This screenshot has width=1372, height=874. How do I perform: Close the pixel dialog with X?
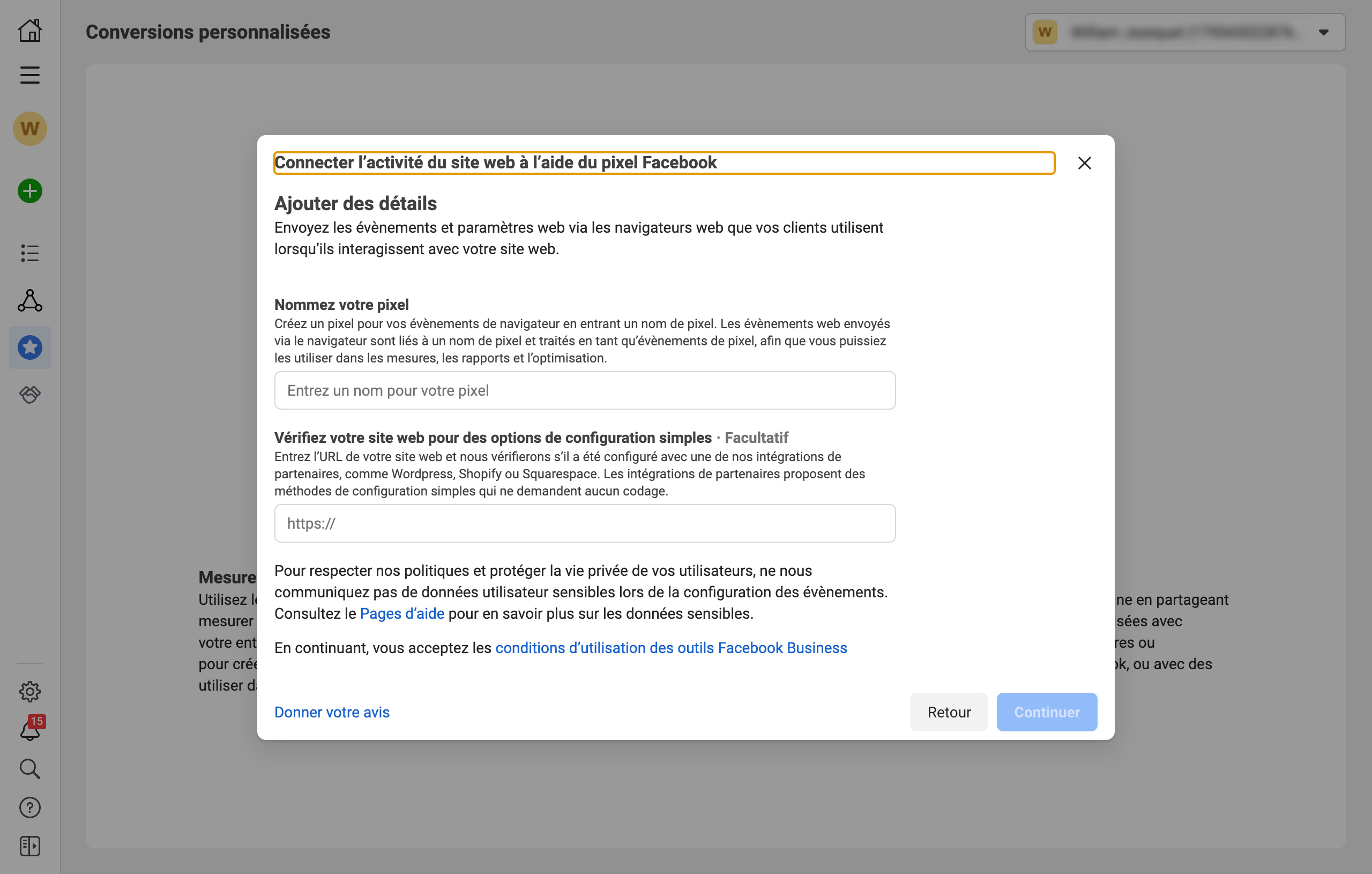pyautogui.click(x=1084, y=163)
